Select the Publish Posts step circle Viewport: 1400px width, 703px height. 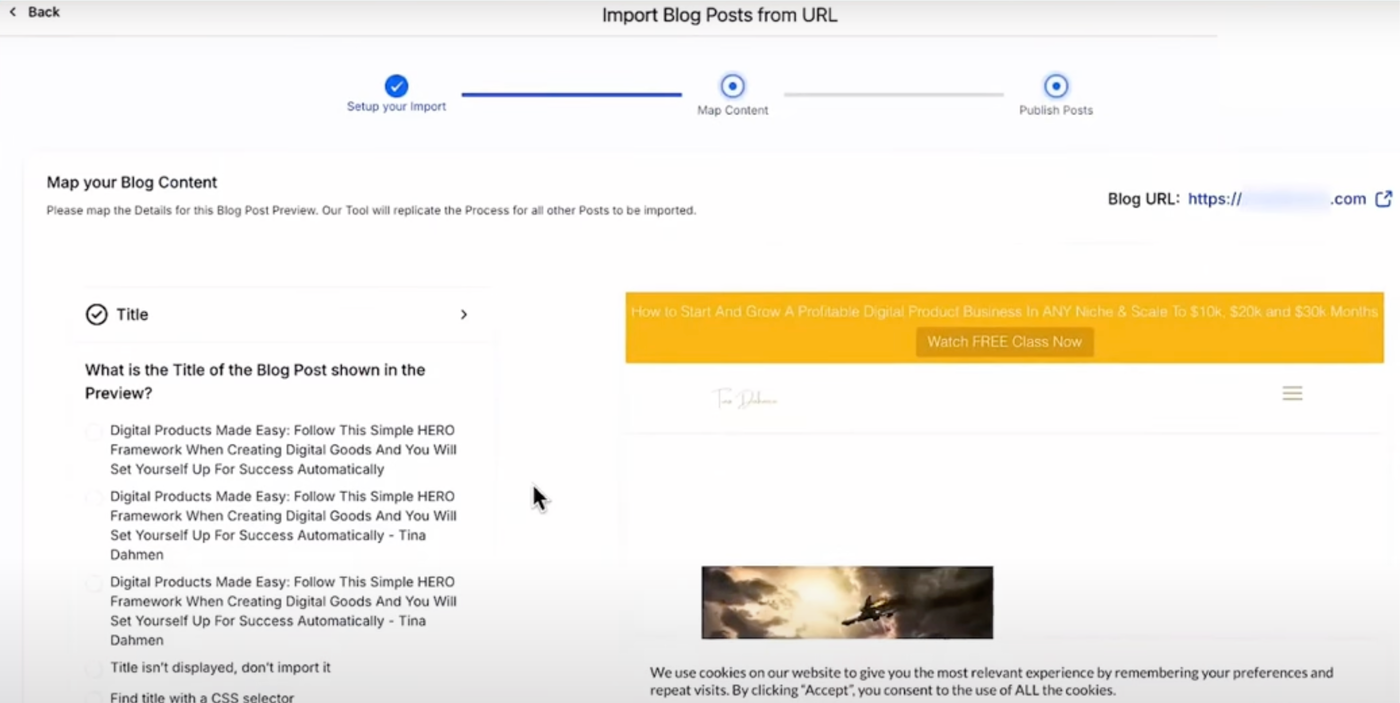[x=1055, y=86]
